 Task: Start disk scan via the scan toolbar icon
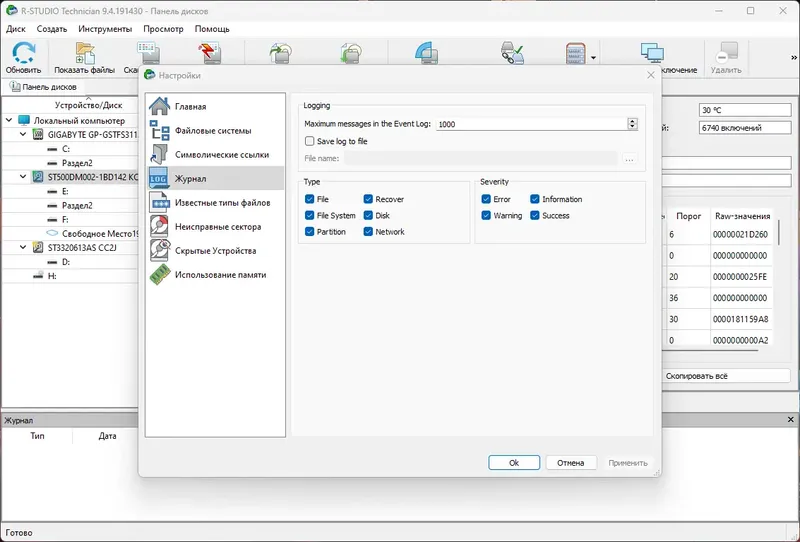[x=148, y=53]
